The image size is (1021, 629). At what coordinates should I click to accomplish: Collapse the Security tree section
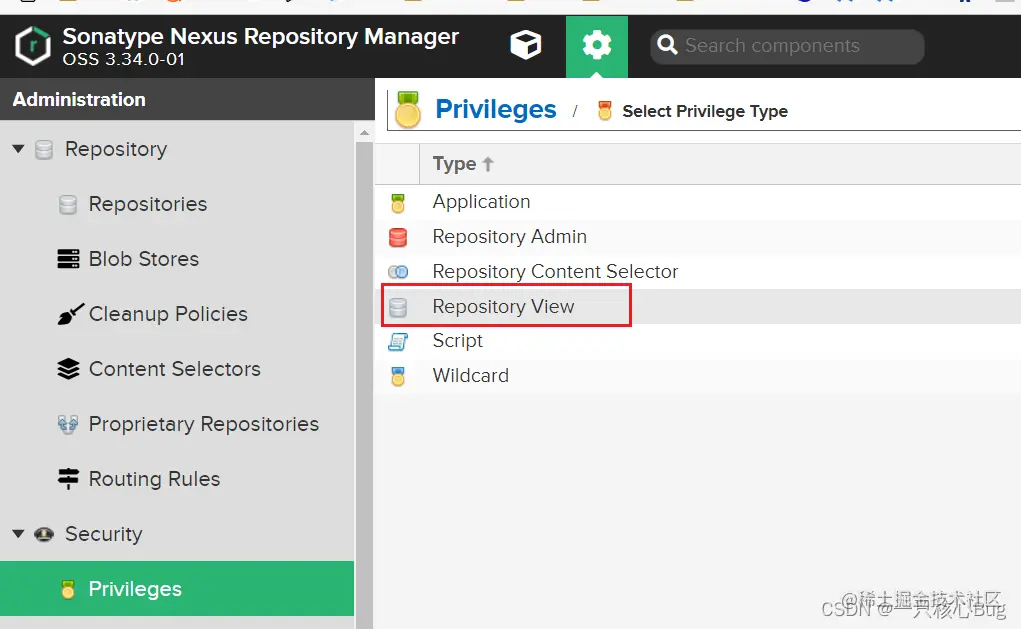[19, 534]
